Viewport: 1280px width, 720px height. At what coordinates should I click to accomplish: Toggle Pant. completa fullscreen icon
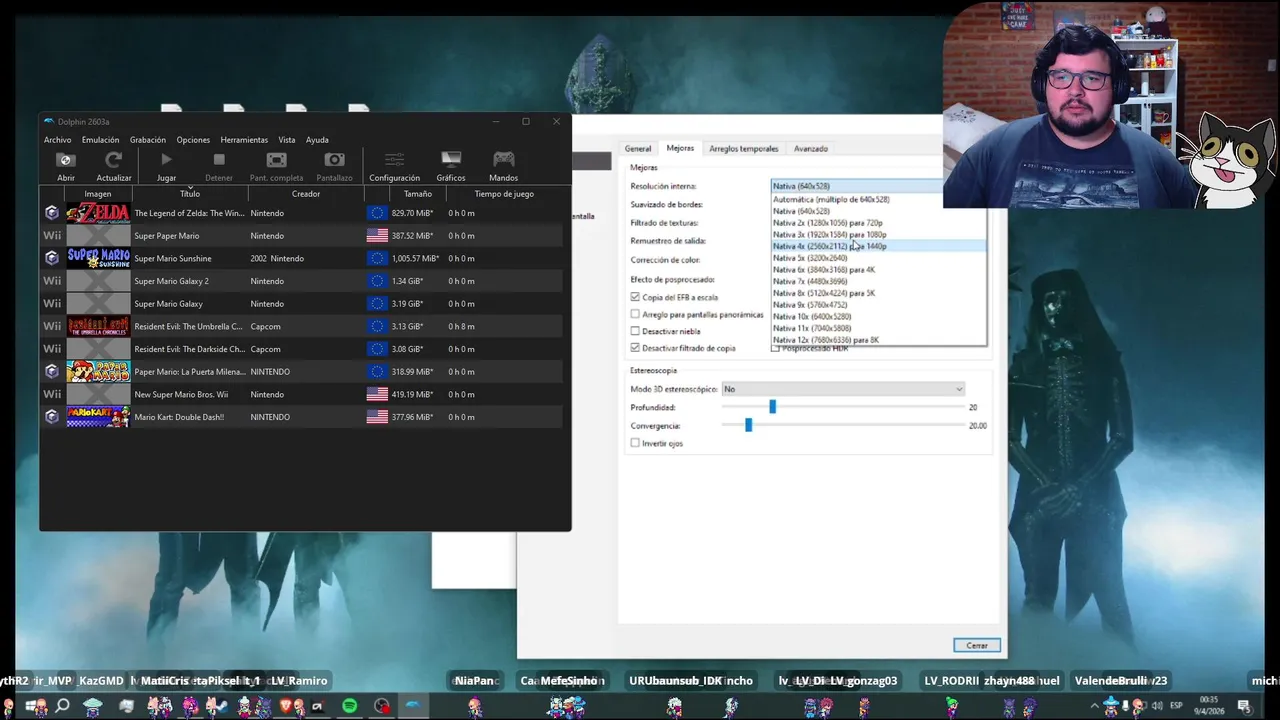point(276,160)
